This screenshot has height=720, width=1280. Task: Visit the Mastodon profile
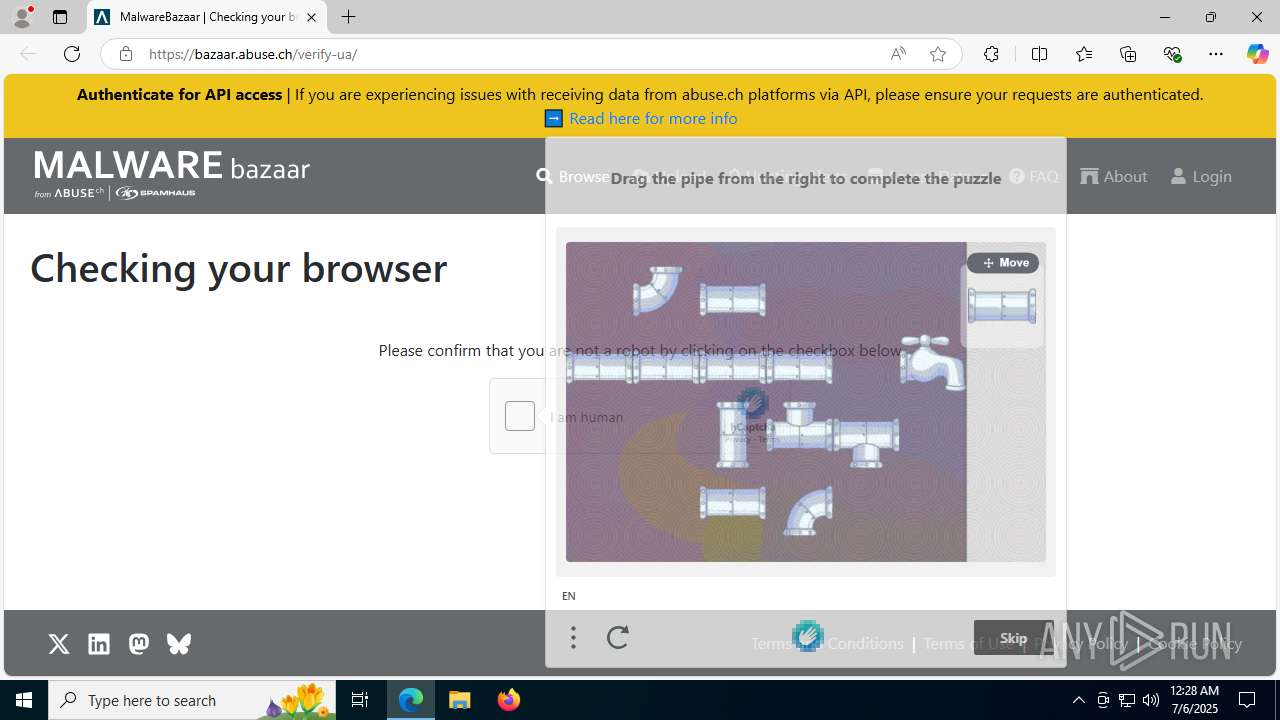pos(139,644)
